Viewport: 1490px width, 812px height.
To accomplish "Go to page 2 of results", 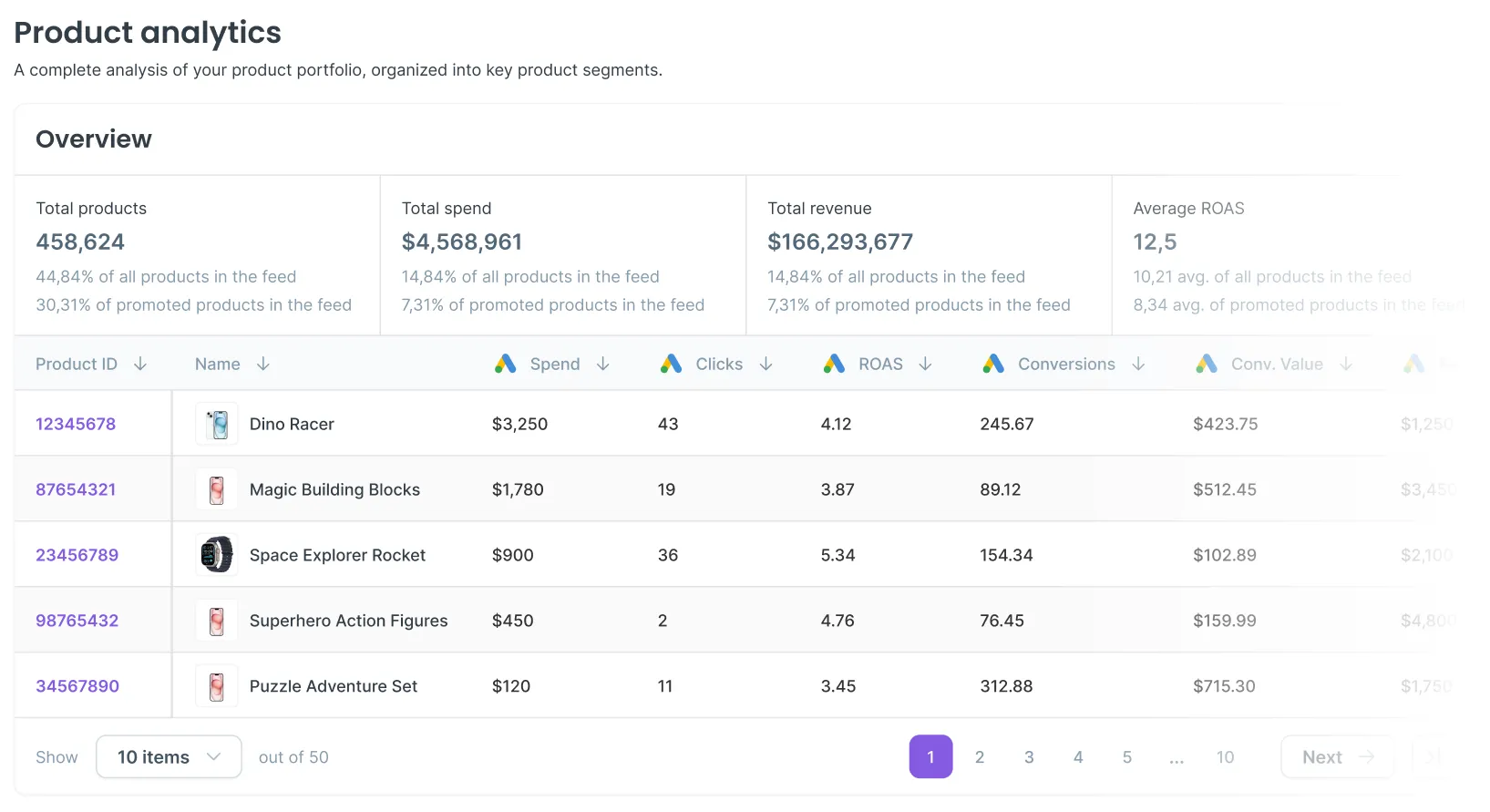I will (980, 757).
